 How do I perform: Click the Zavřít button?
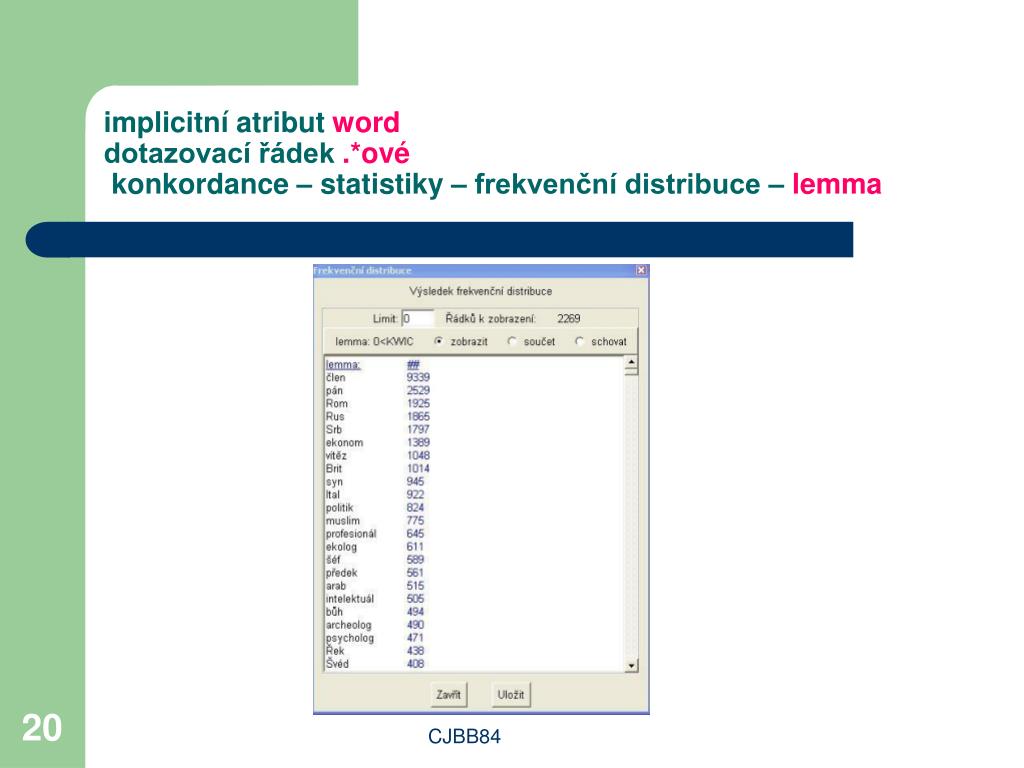point(448,694)
